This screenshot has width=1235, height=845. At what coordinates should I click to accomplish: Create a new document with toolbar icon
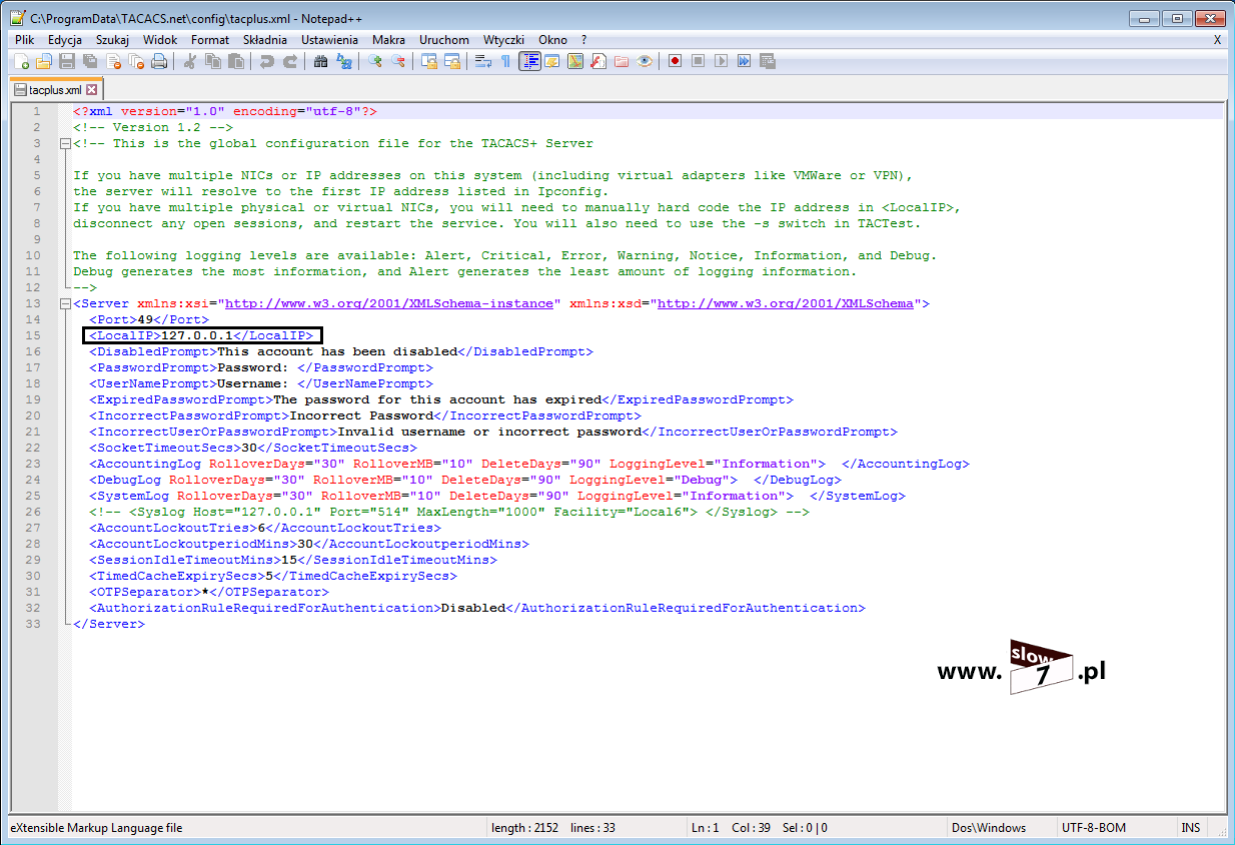click(x=21, y=61)
